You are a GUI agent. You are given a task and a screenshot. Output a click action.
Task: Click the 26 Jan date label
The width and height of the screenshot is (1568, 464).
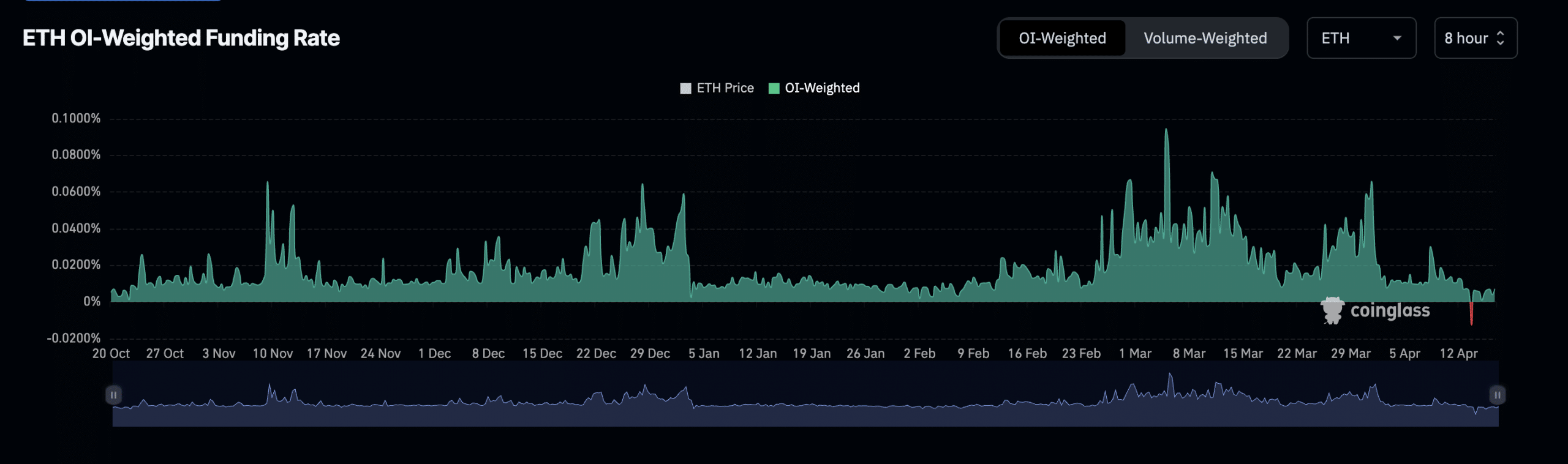tap(865, 354)
